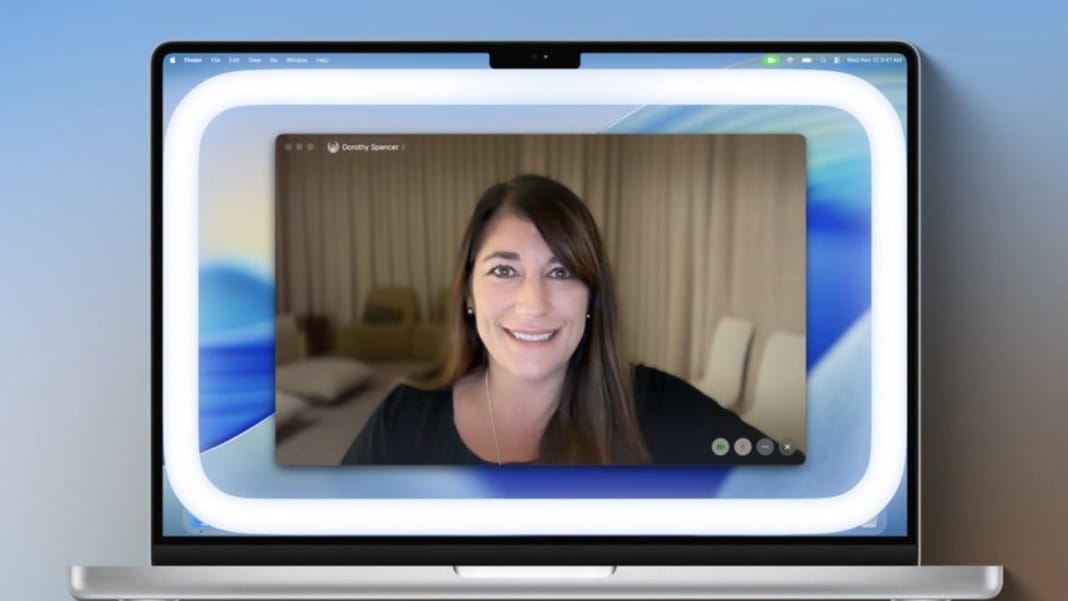Expand the chevron next to Dorothy Spencer's name

click(x=403, y=147)
